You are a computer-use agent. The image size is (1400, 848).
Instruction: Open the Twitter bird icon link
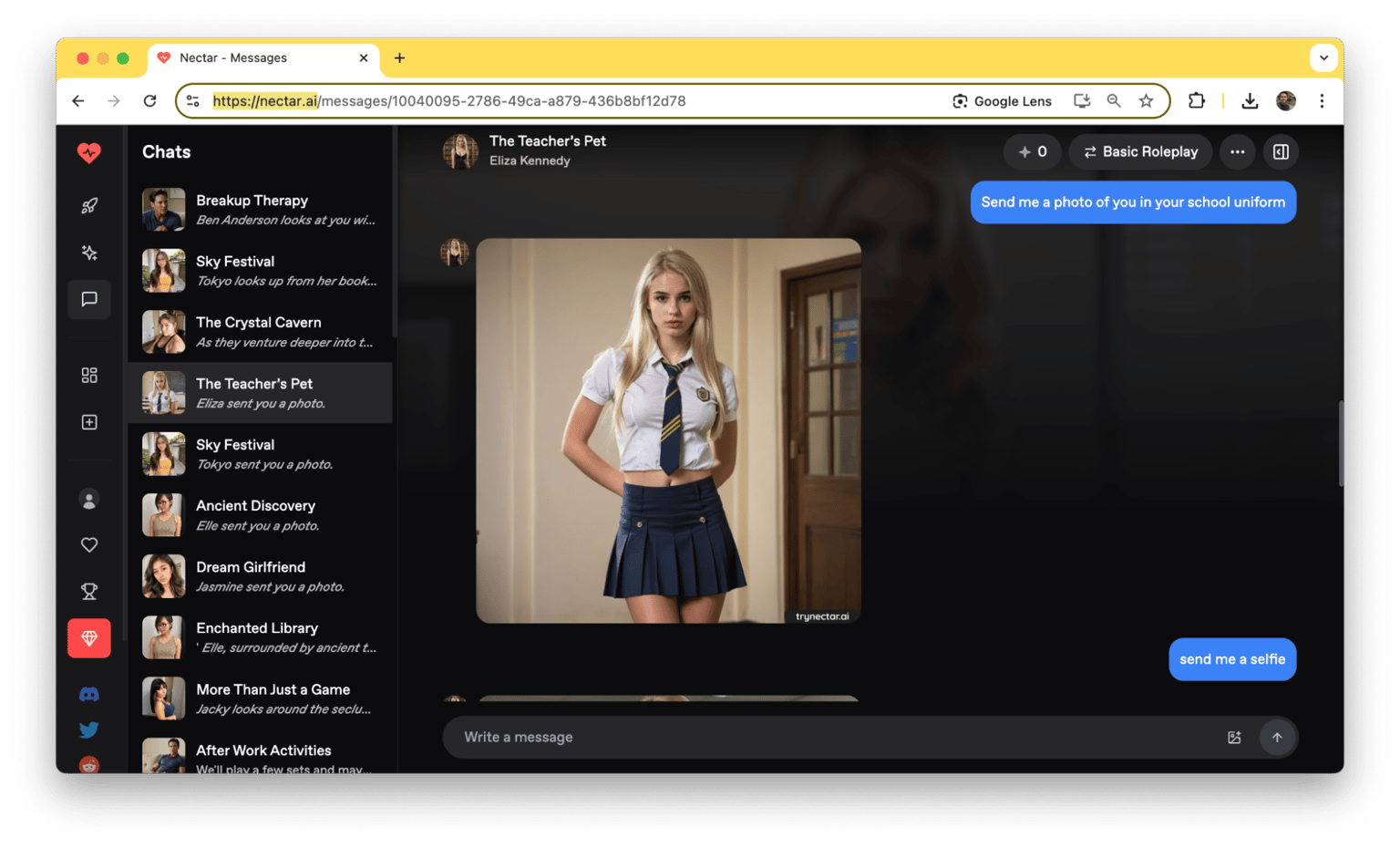(x=89, y=729)
